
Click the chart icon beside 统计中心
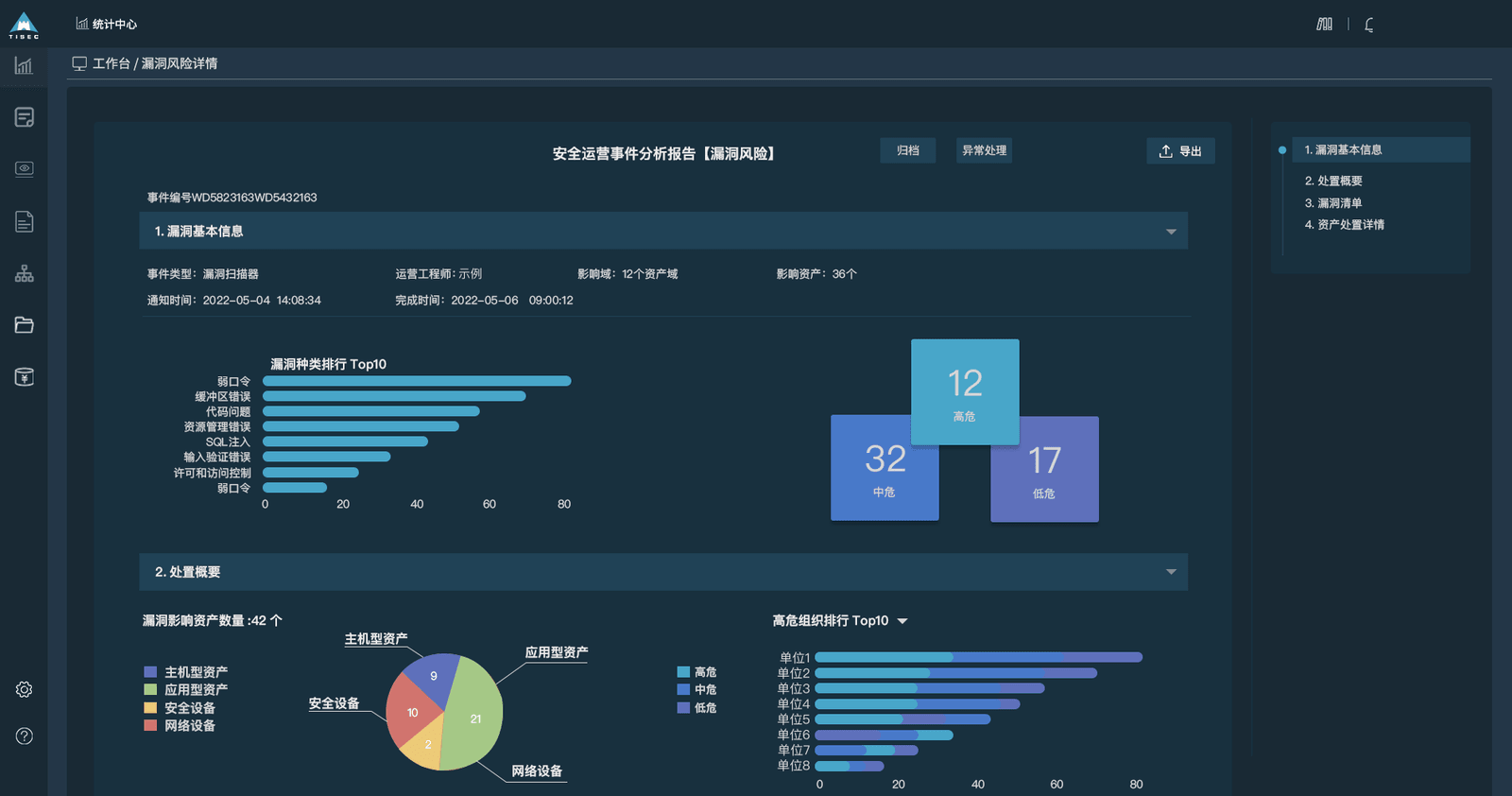click(82, 24)
